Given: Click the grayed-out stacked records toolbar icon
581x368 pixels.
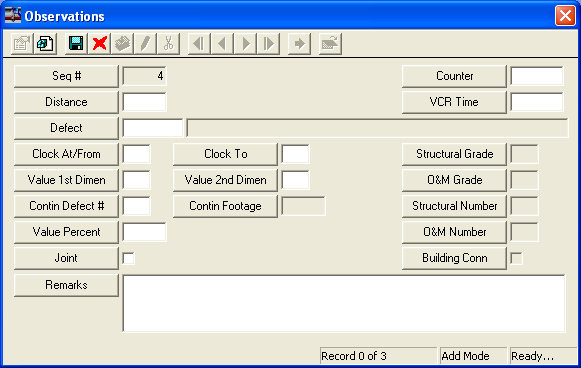Looking at the screenshot, I should pyautogui.click(x=122, y=44).
